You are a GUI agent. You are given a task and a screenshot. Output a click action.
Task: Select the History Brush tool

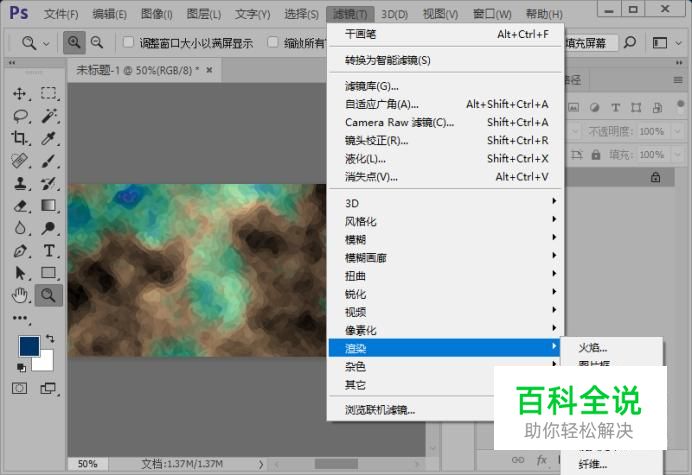[49, 184]
